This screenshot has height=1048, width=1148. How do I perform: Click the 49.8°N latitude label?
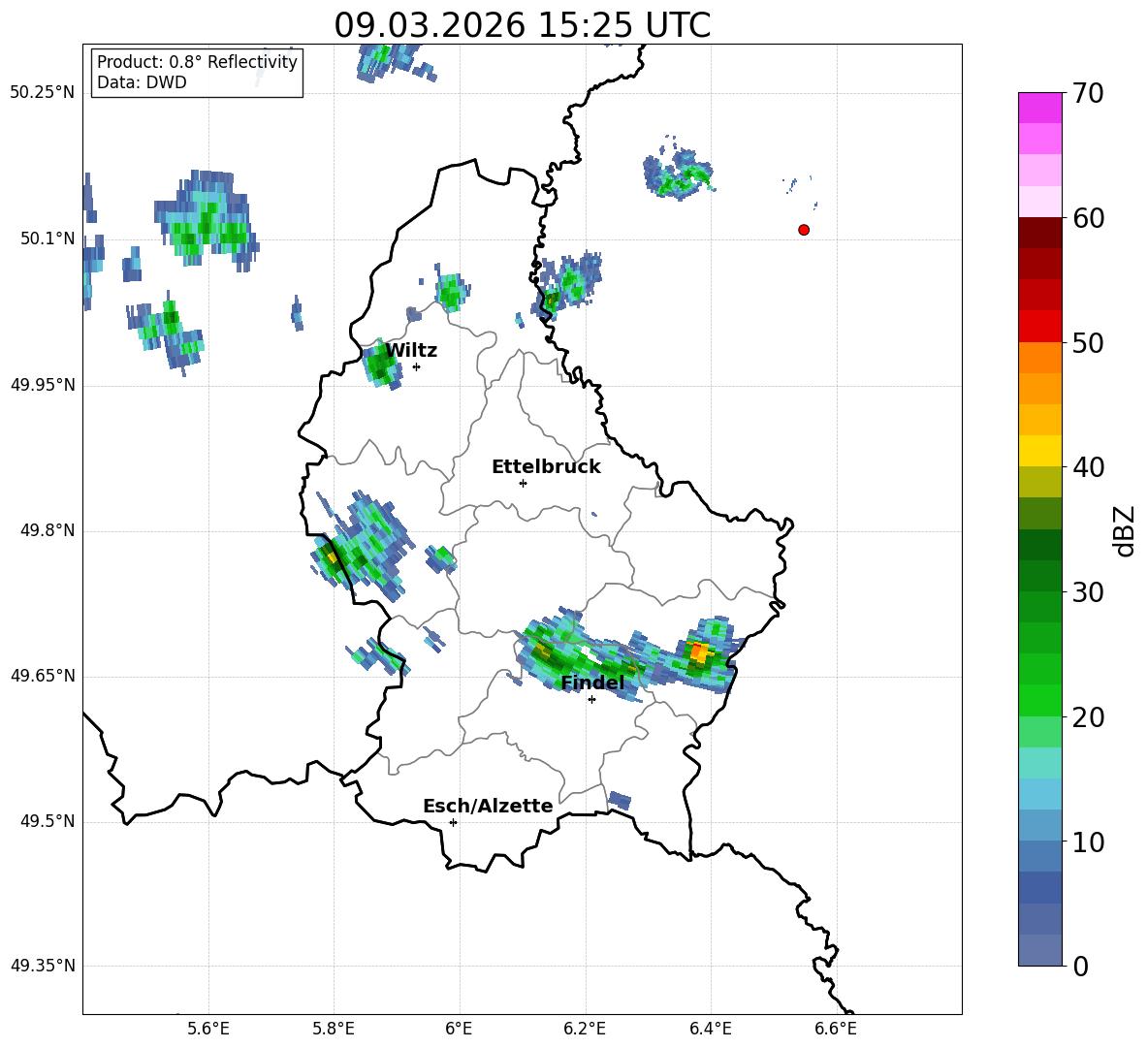pyautogui.click(x=48, y=530)
